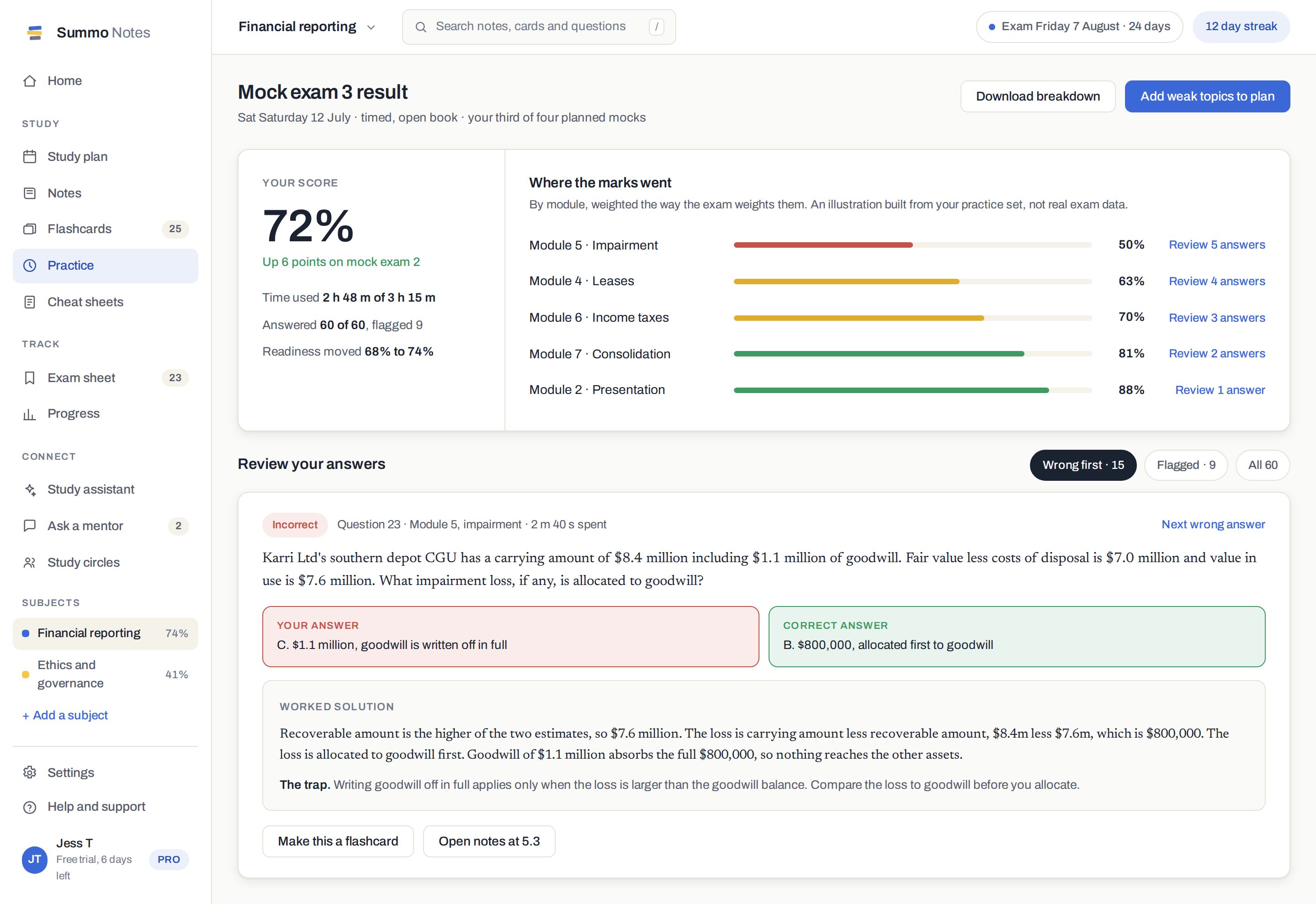
Task: Select the Ethics and governance subject
Action: (x=105, y=674)
